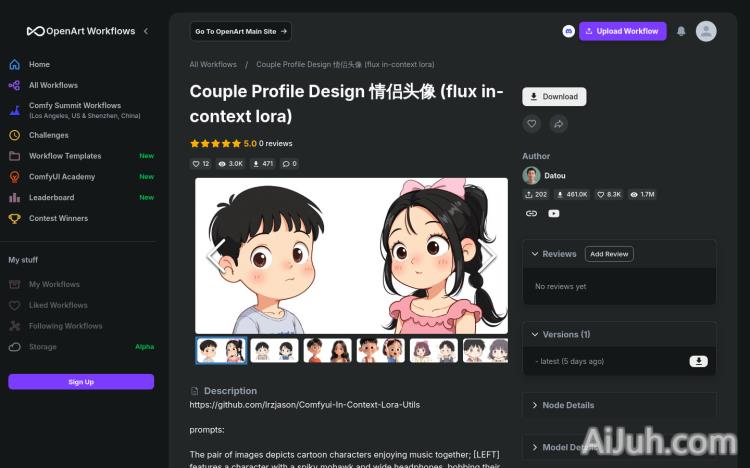Screen dimensions: 750x468
Task: Click Go To OpenArt Main Site button
Action: point(241,31)
